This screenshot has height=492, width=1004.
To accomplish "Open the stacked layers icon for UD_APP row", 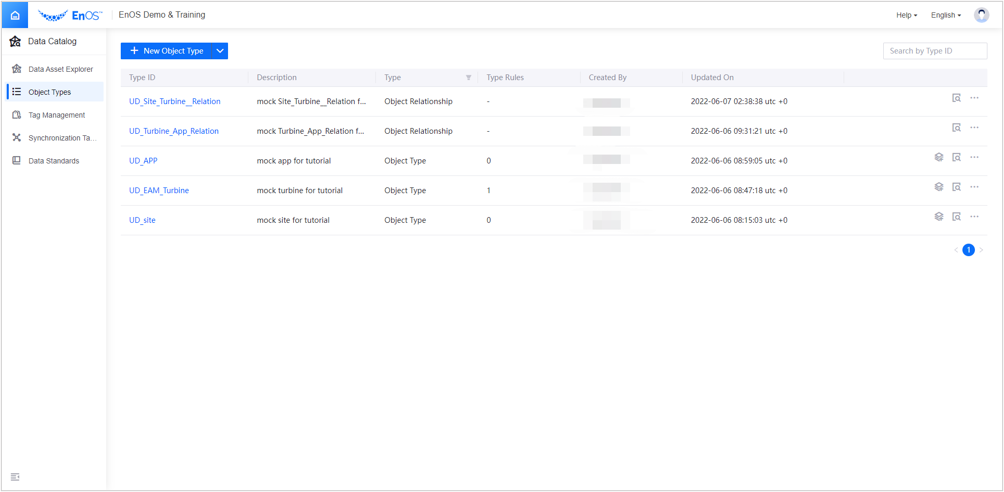I will pos(939,157).
